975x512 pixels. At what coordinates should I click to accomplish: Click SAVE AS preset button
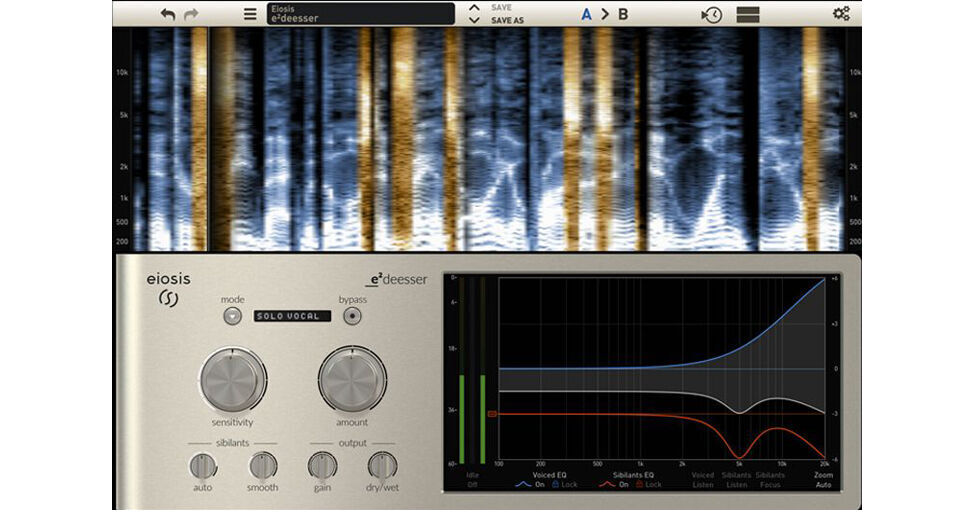(507, 21)
